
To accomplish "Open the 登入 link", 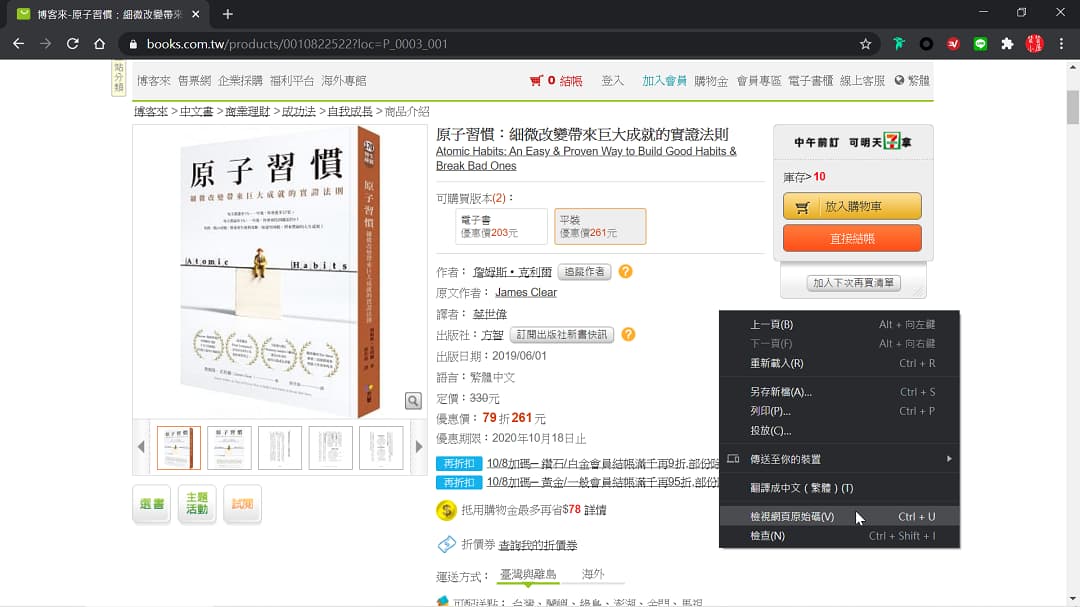I will coord(612,81).
